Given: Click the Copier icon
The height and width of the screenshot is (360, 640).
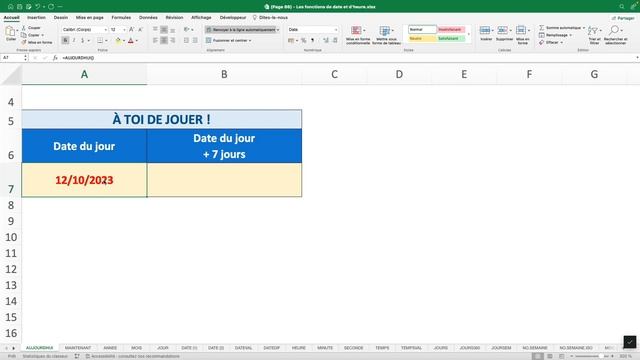Looking at the screenshot, I should coord(24,35).
